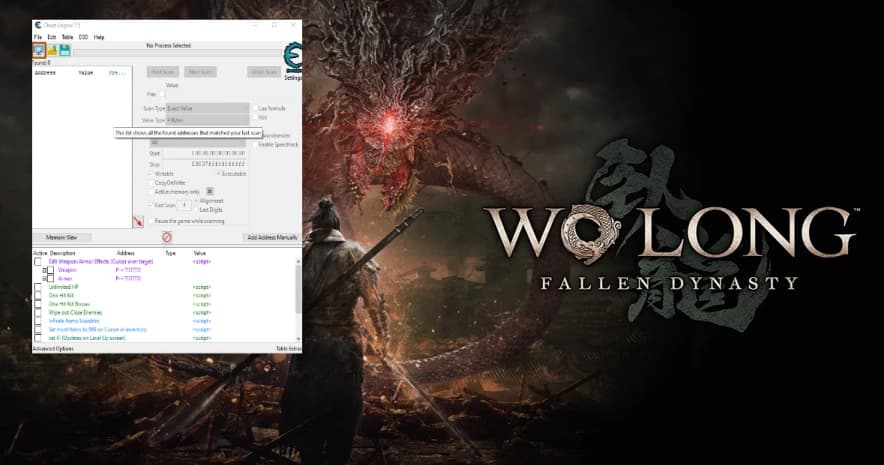Select the Last Digits radio button
The image size is (884, 465).
coord(196,210)
